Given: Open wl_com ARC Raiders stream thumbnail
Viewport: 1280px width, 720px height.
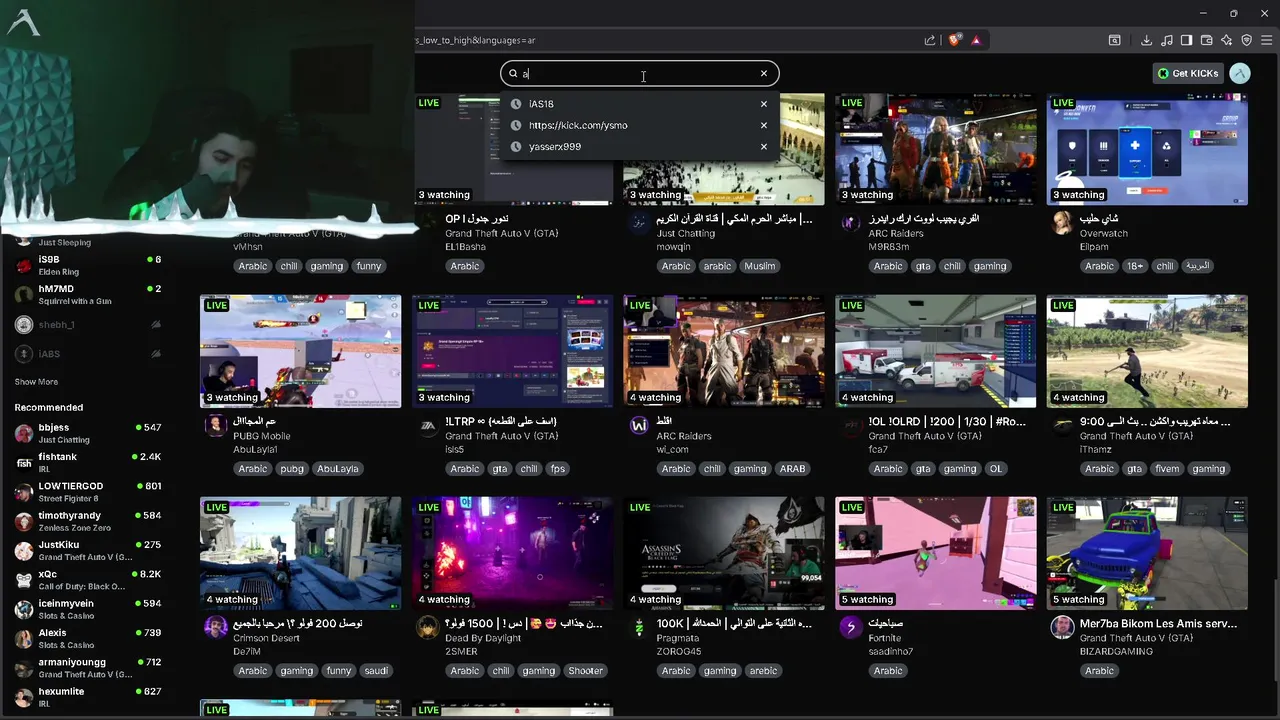Looking at the screenshot, I should (724, 351).
